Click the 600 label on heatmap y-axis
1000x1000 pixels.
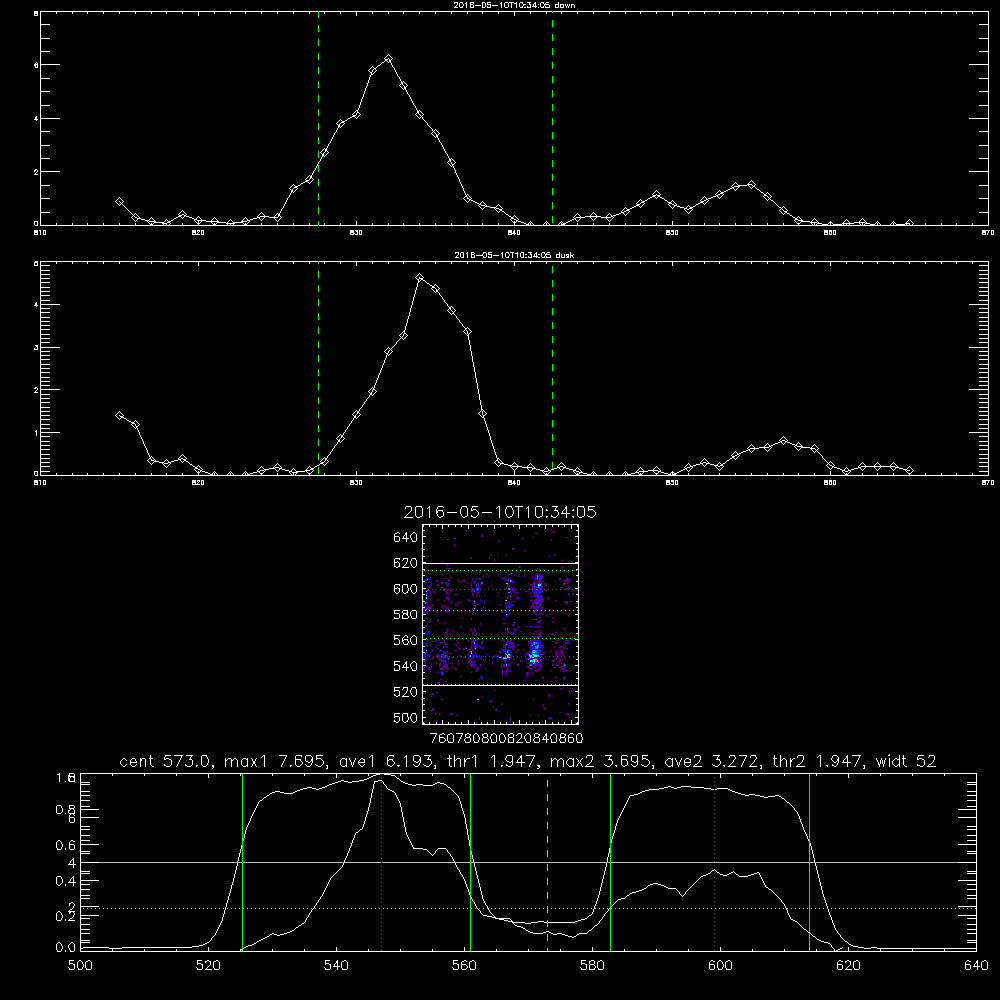click(406, 589)
